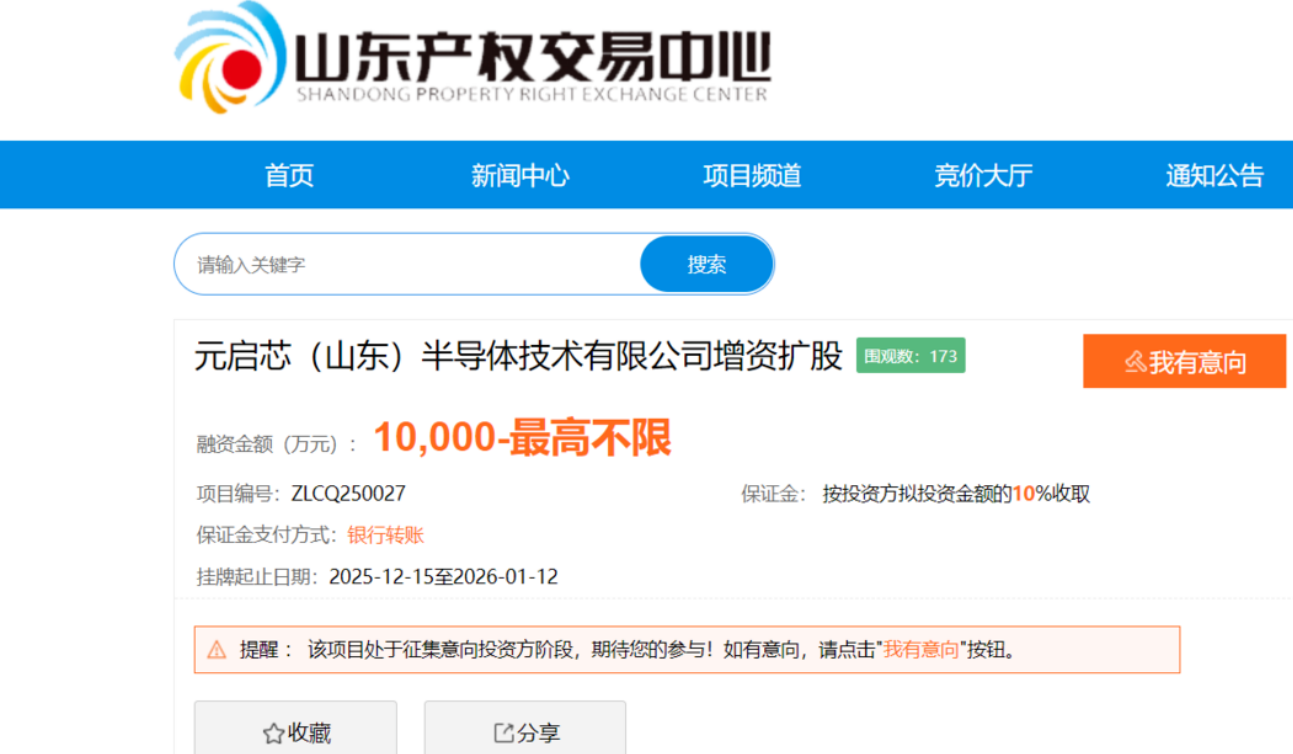Select 竞价大厅 in the navigation bar
This screenshot has width=1293, height=754.
pos(983,176)
